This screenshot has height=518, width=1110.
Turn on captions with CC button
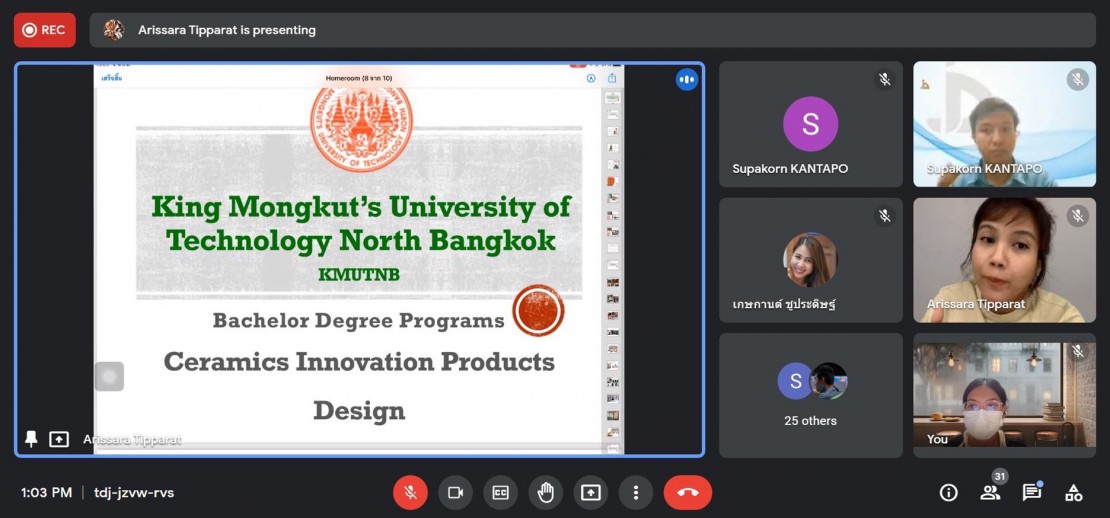pyautogui.click(x=500, y=493)
